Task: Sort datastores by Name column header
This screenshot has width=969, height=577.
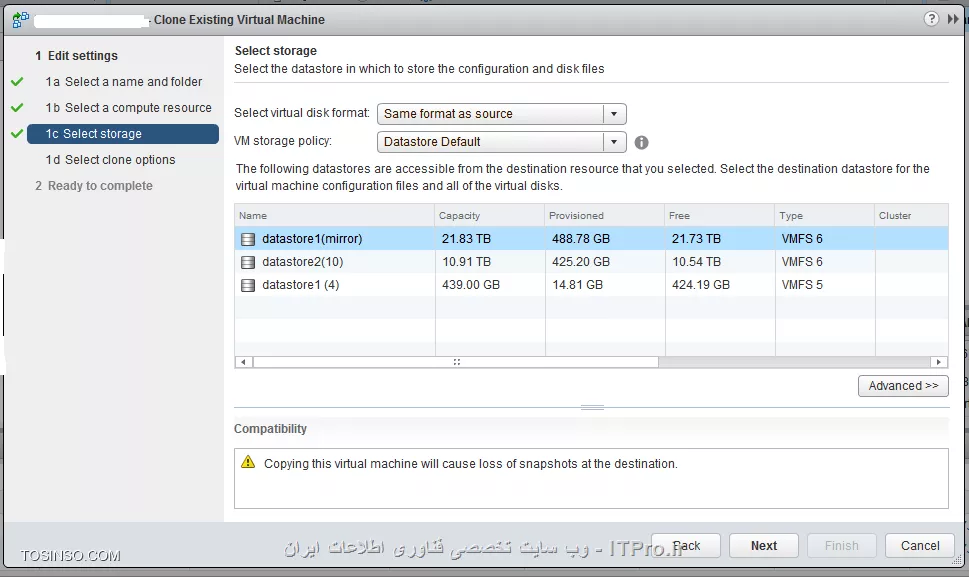Action: coord(334,216)
